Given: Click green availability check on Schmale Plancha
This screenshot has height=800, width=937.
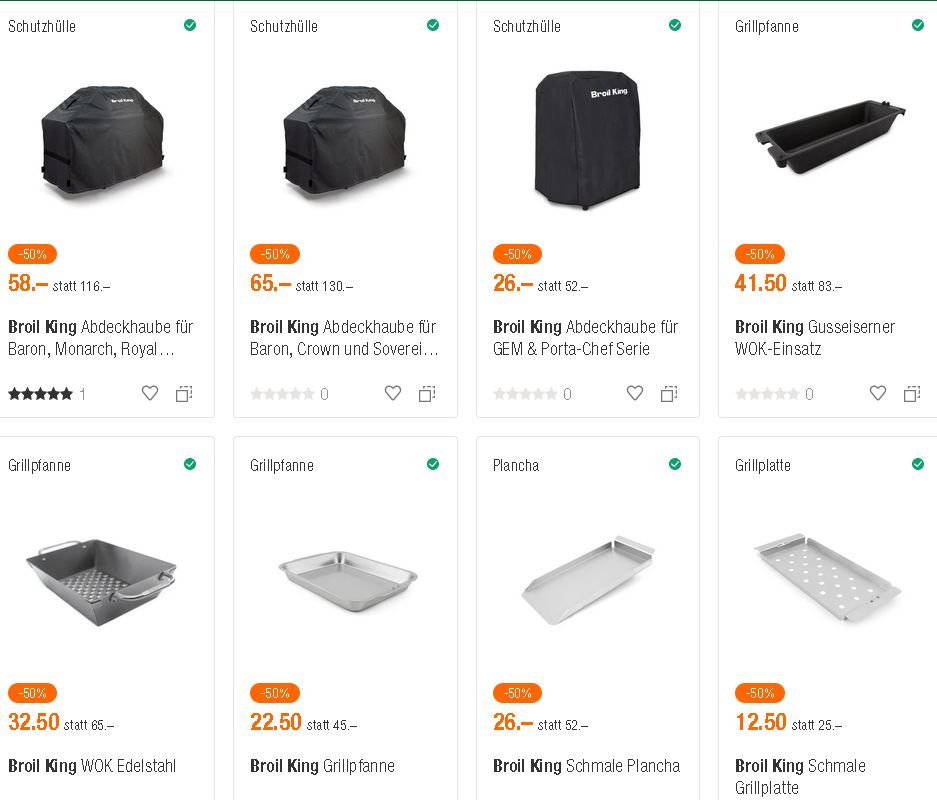Looking at the screenshot, I should coord(675,464).
